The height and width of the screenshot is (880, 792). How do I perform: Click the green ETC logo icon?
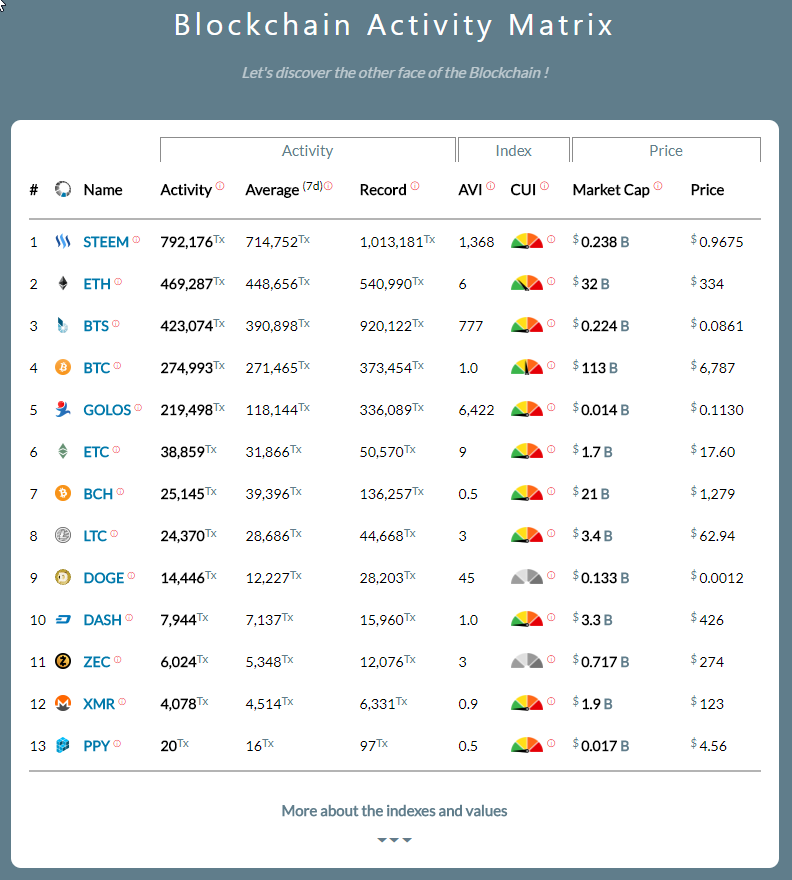point(63,451)
